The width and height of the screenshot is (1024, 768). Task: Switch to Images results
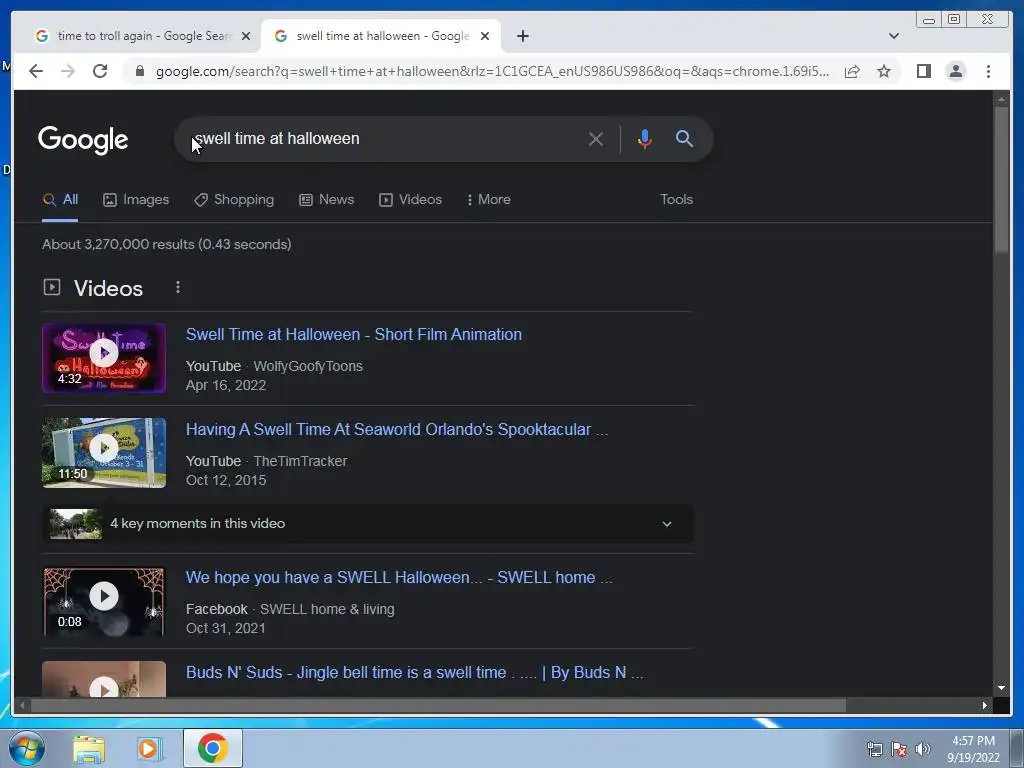(x=136, y=199)
